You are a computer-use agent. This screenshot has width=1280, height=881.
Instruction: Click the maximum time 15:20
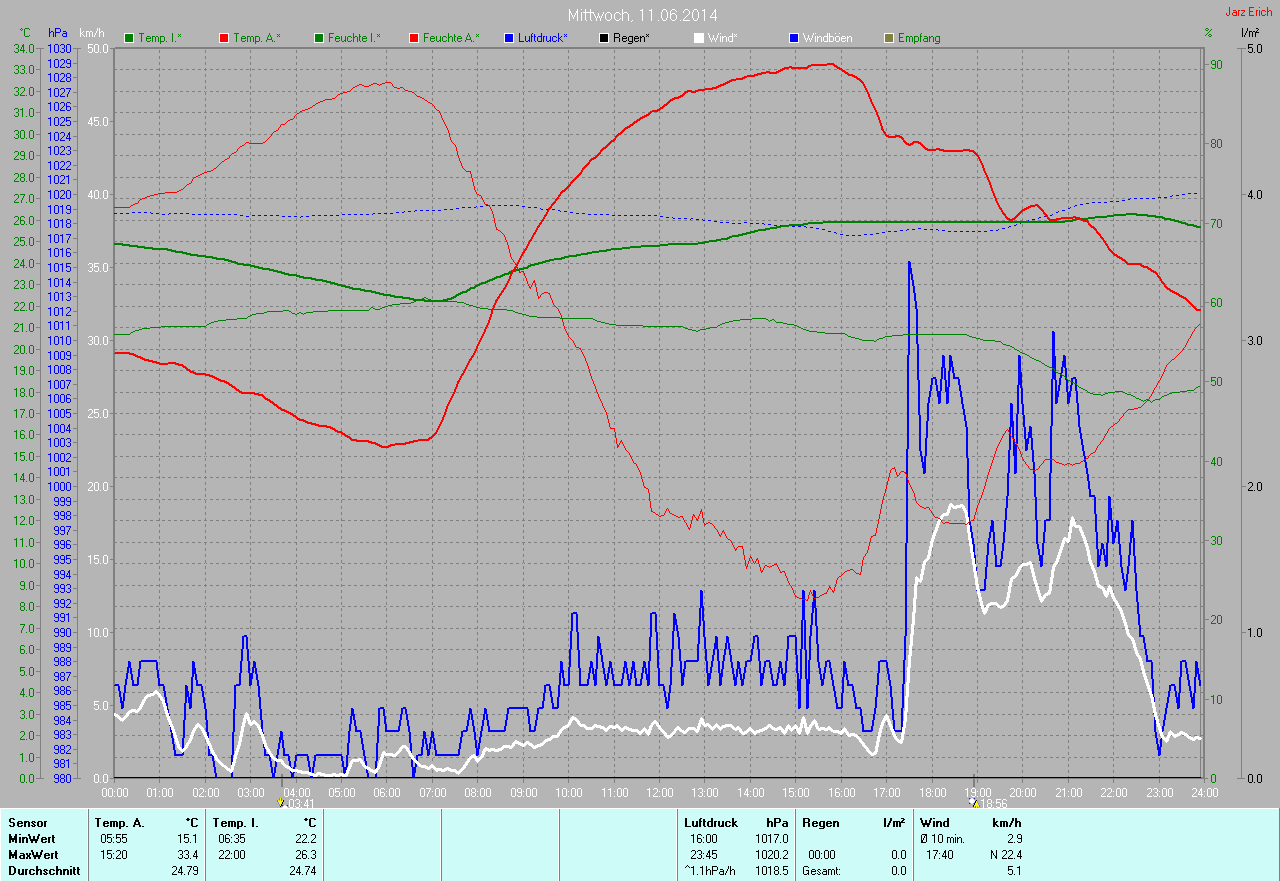click(114, 855)
